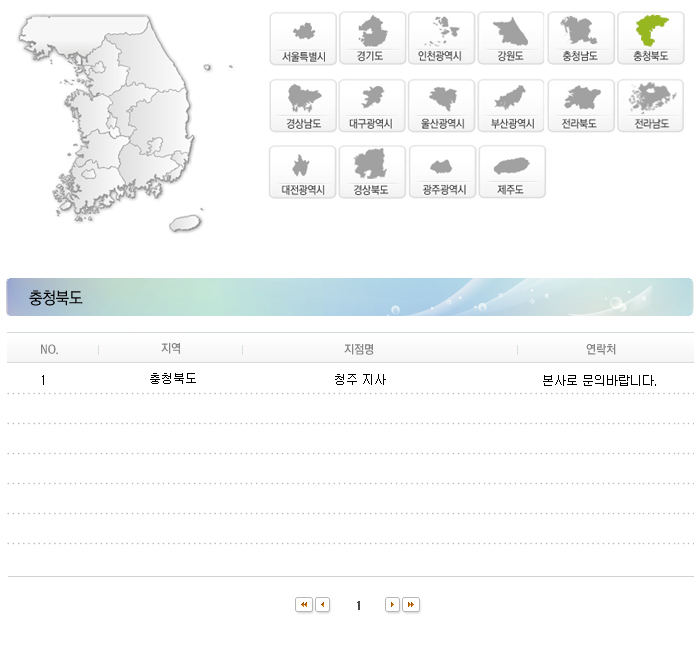Click the 본사로 문의바랍니다. contact text

coord(599,380)
